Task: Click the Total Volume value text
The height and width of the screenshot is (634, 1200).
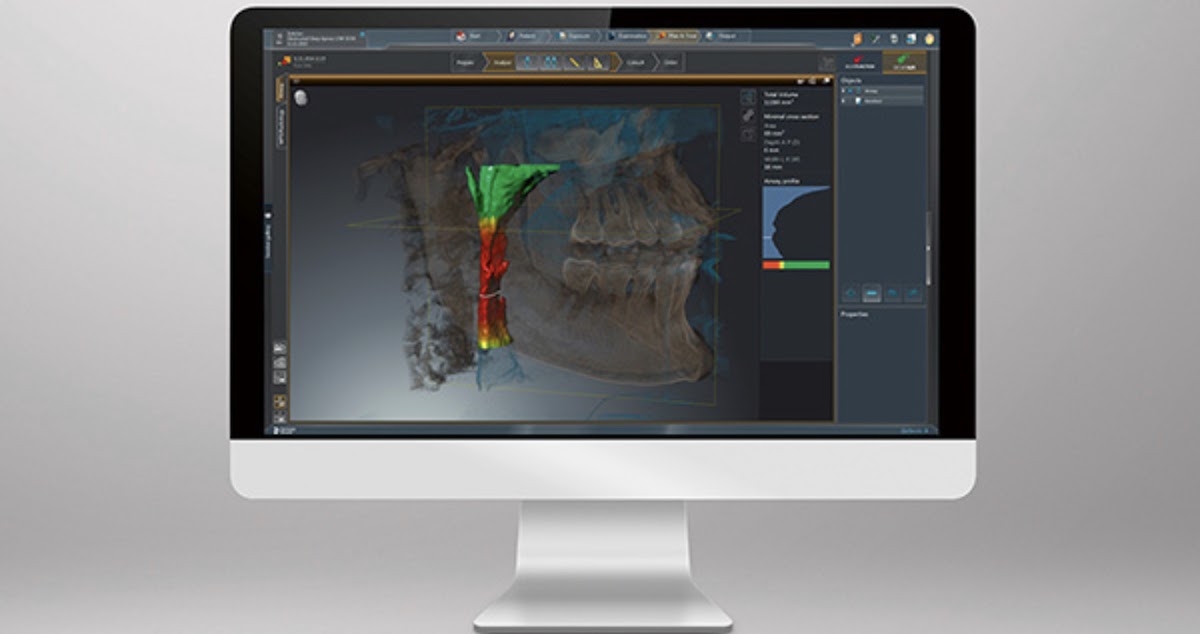Action: tap(778, 103)
